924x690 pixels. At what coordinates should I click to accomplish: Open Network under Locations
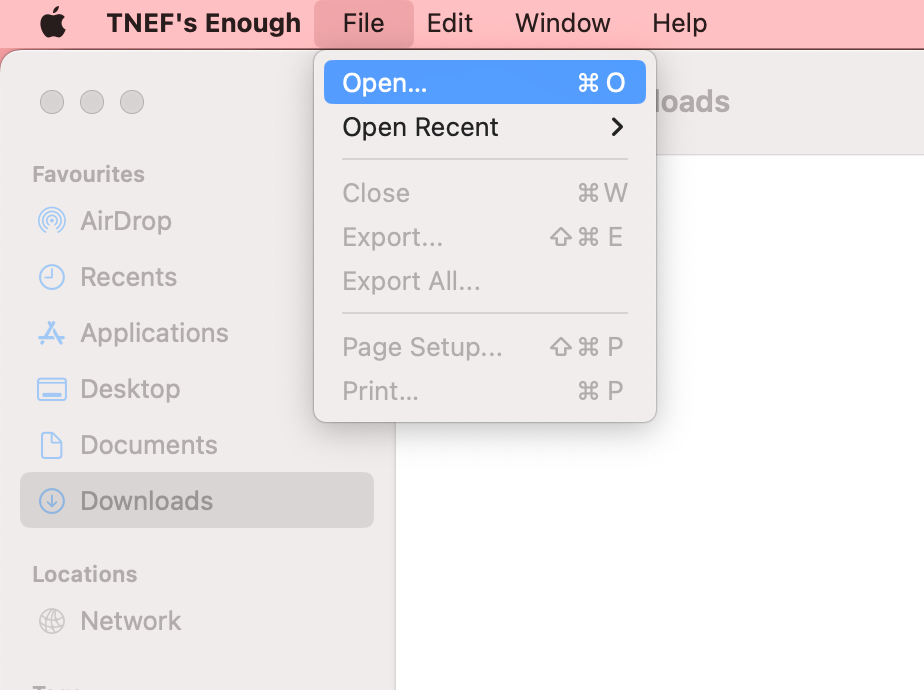tap(129, 621)
